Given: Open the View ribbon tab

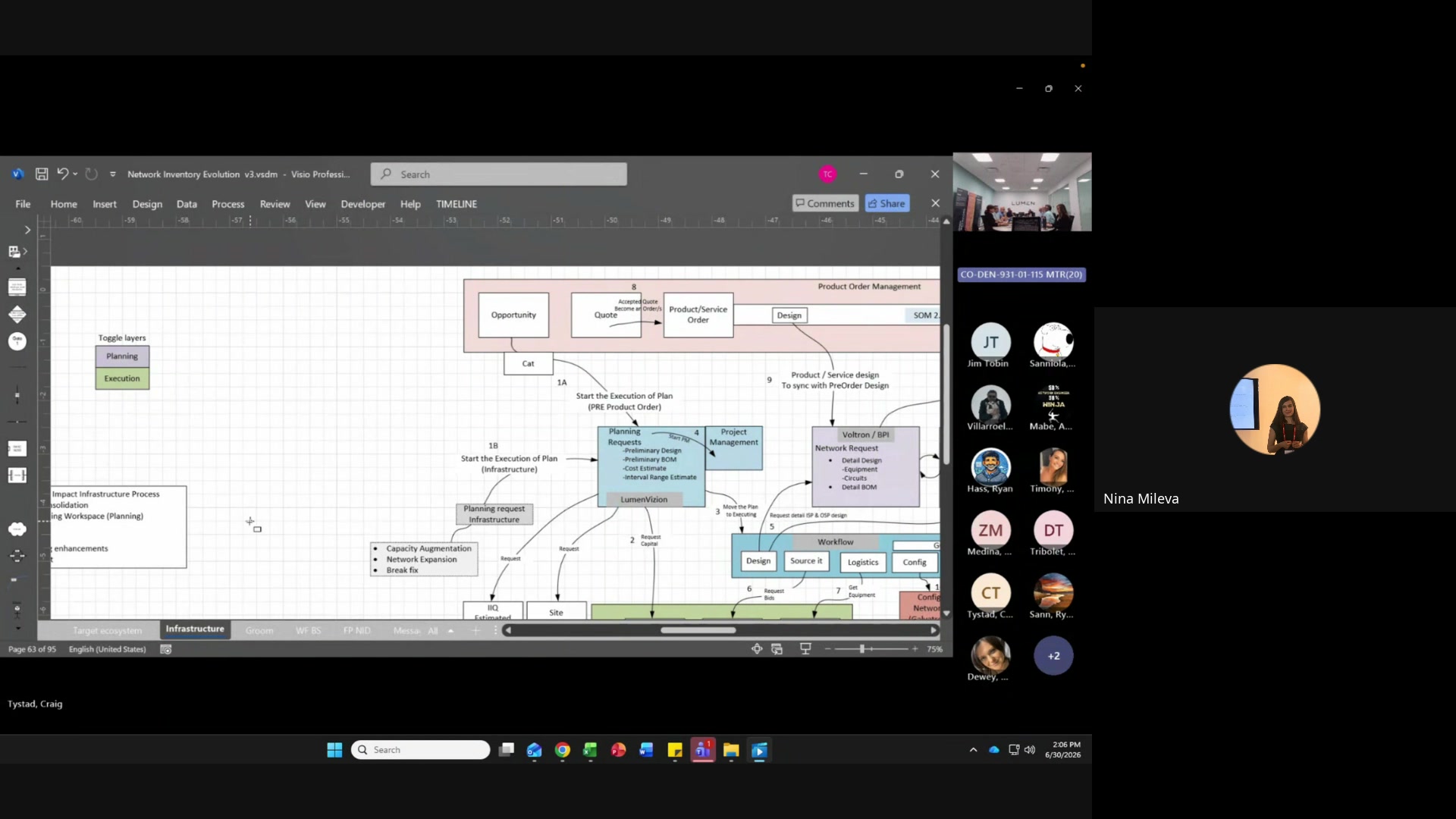Looking at the screenshot, I should [315, 204].
